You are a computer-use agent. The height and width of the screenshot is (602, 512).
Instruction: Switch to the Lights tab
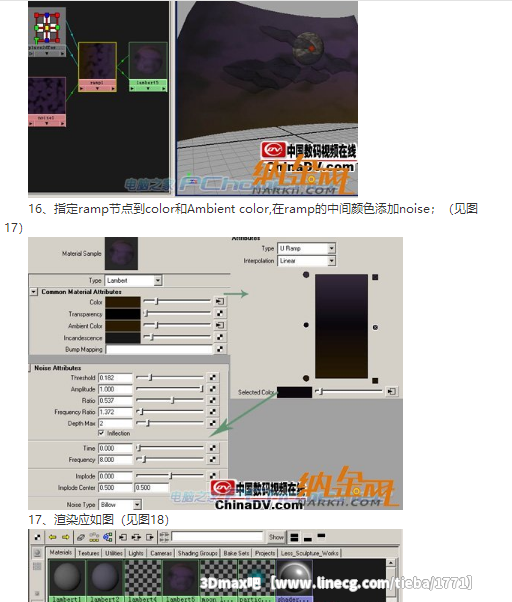(136, 553)
